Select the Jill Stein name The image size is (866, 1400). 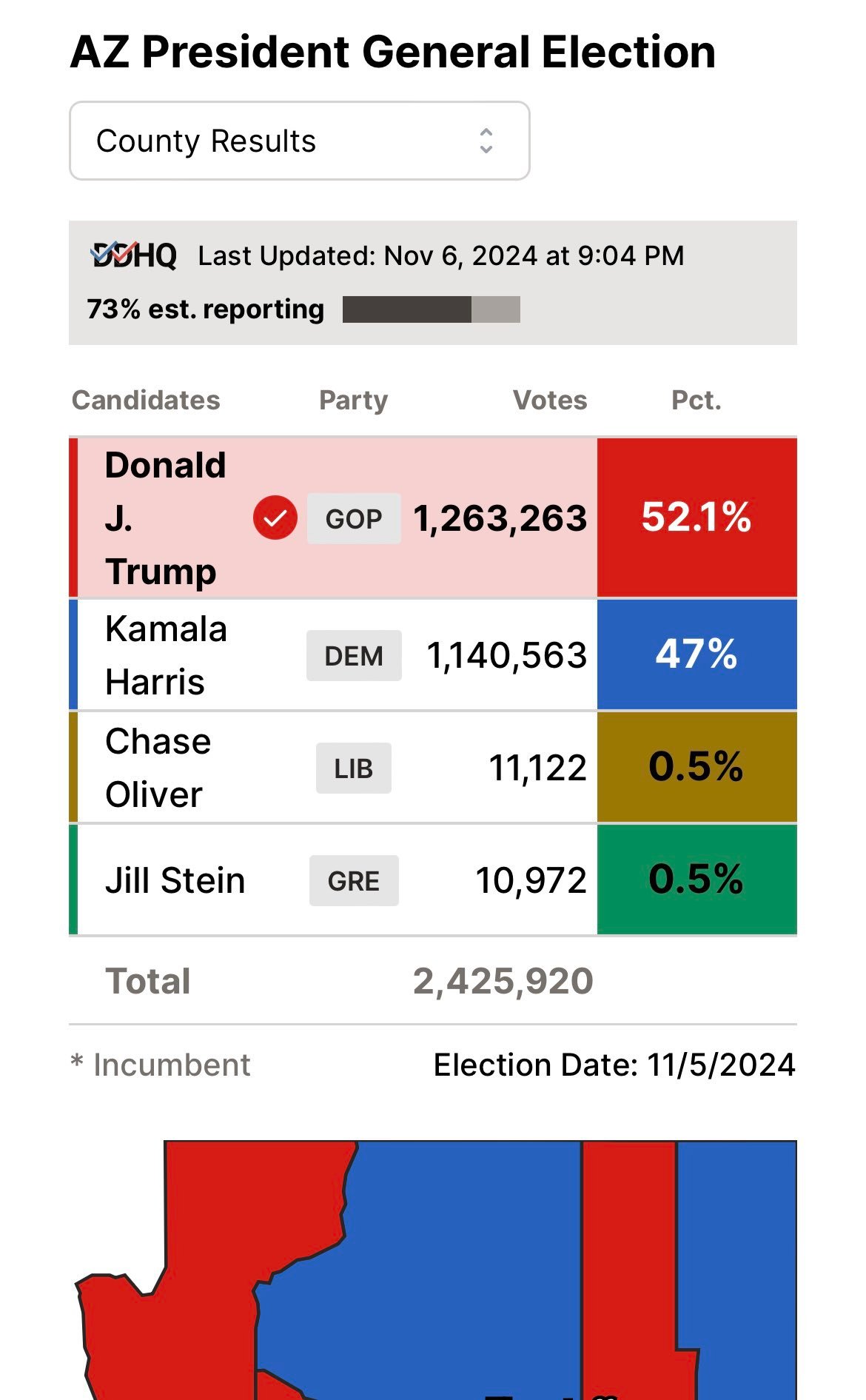point(175,881)
